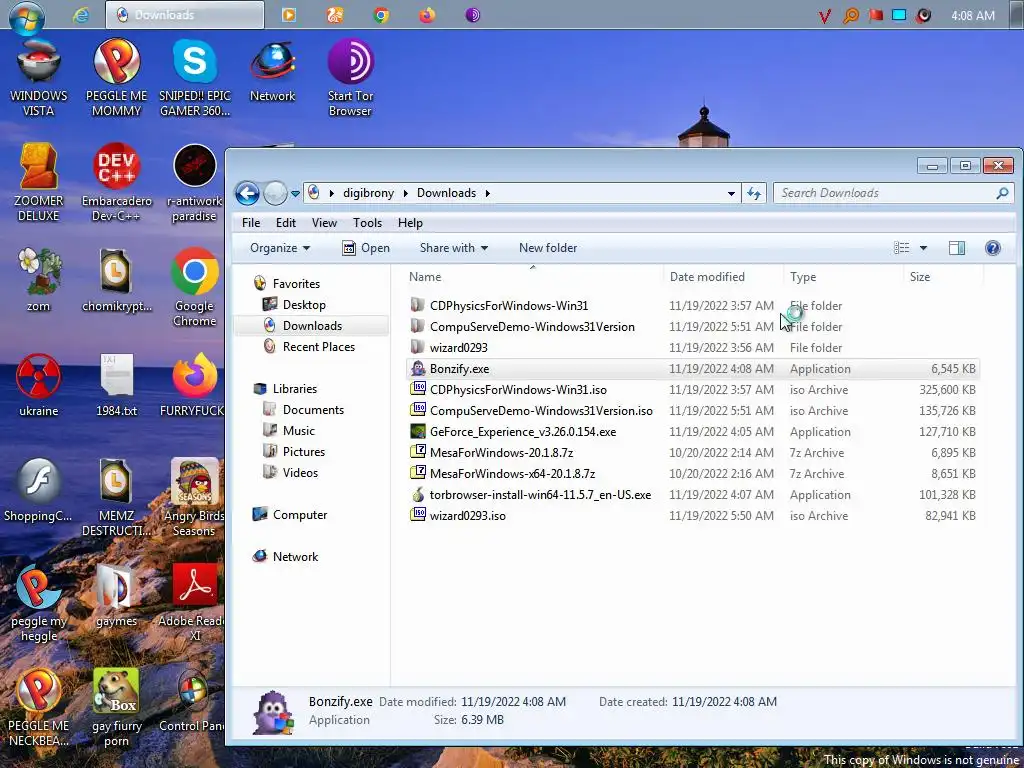
Task: Open the change view options dropdown arrow
Action: click(x=923, y=248)
